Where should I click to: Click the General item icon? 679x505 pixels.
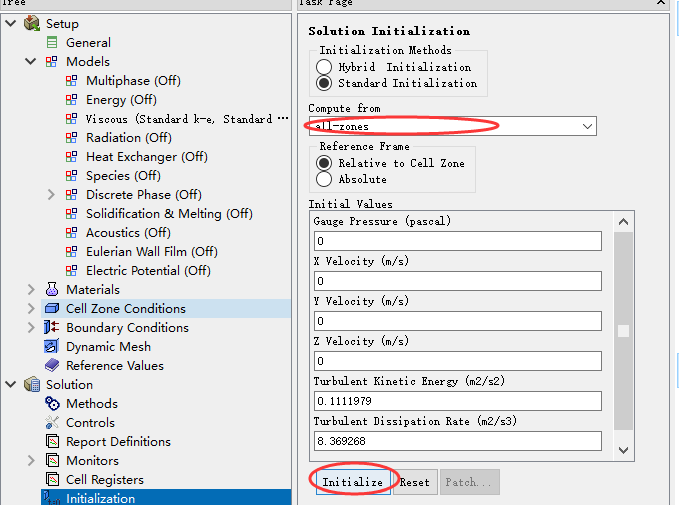[52, 42]
